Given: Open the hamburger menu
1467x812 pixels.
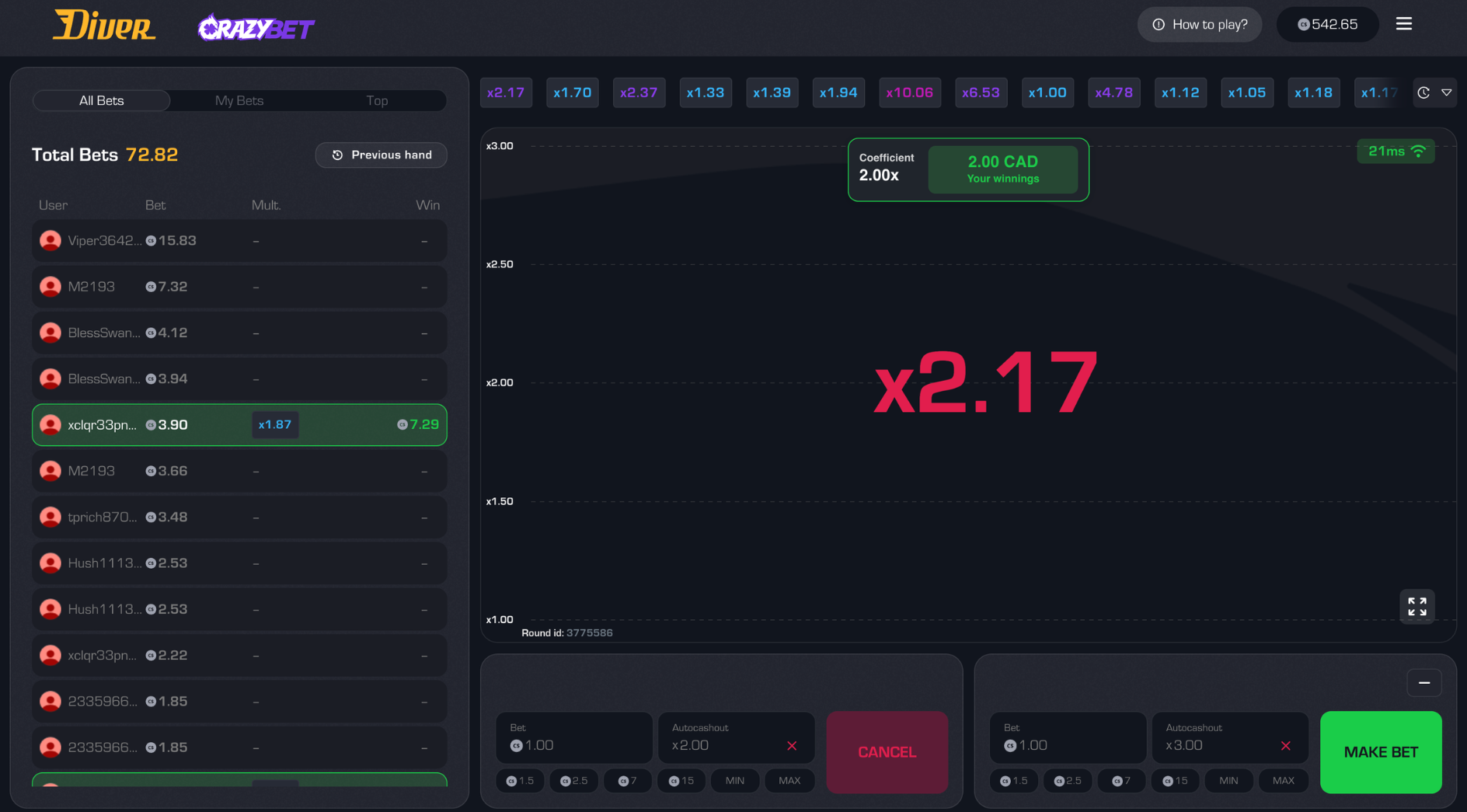Looking at the screenshot, I should tap(1403, 24).
